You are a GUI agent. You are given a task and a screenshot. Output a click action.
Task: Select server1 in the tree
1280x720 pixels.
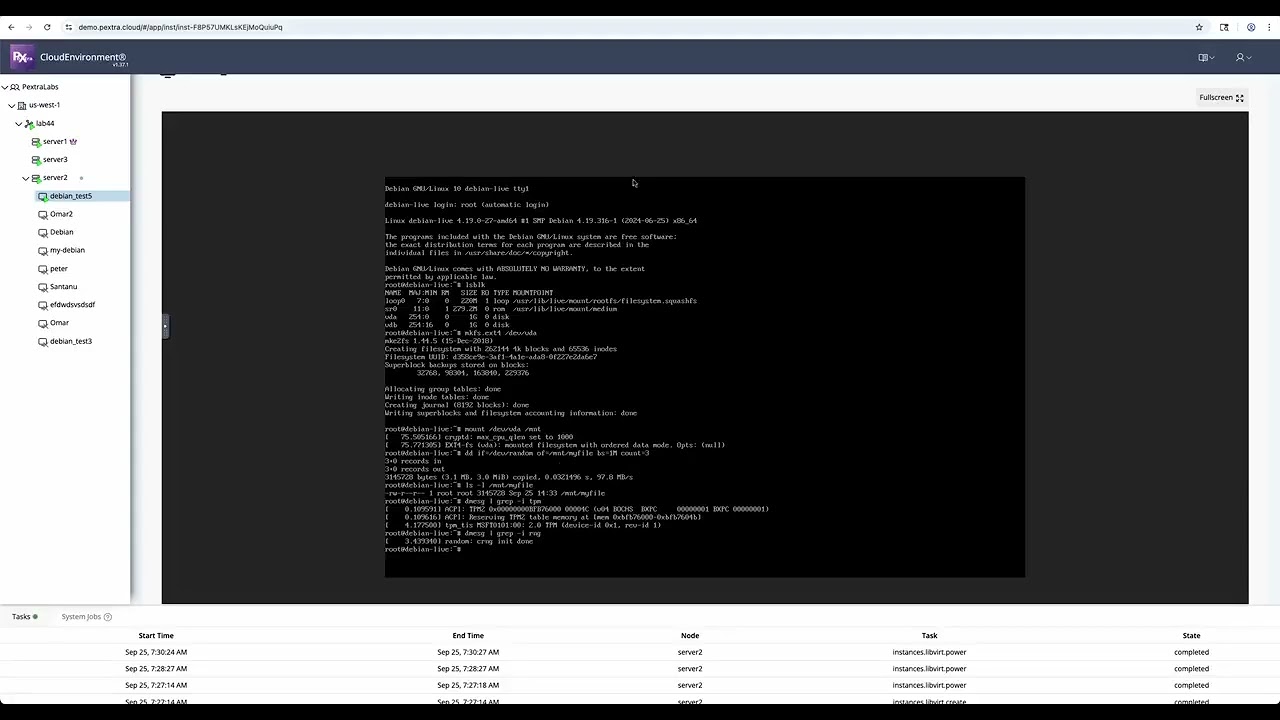(x=54, y=141)
